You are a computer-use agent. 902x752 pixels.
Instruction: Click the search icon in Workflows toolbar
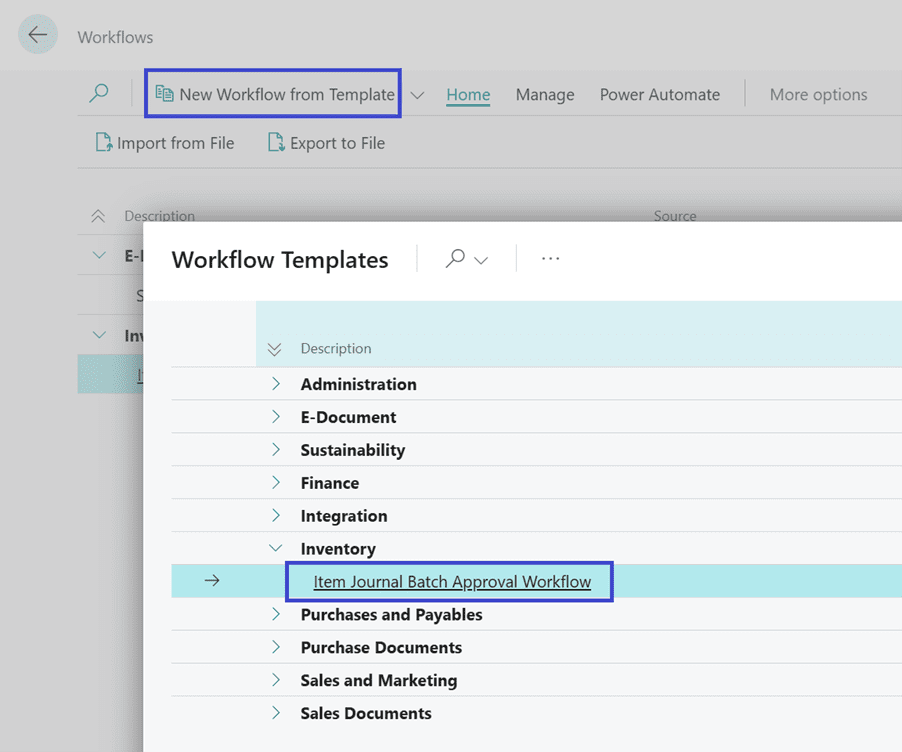(x=99, y=94)
